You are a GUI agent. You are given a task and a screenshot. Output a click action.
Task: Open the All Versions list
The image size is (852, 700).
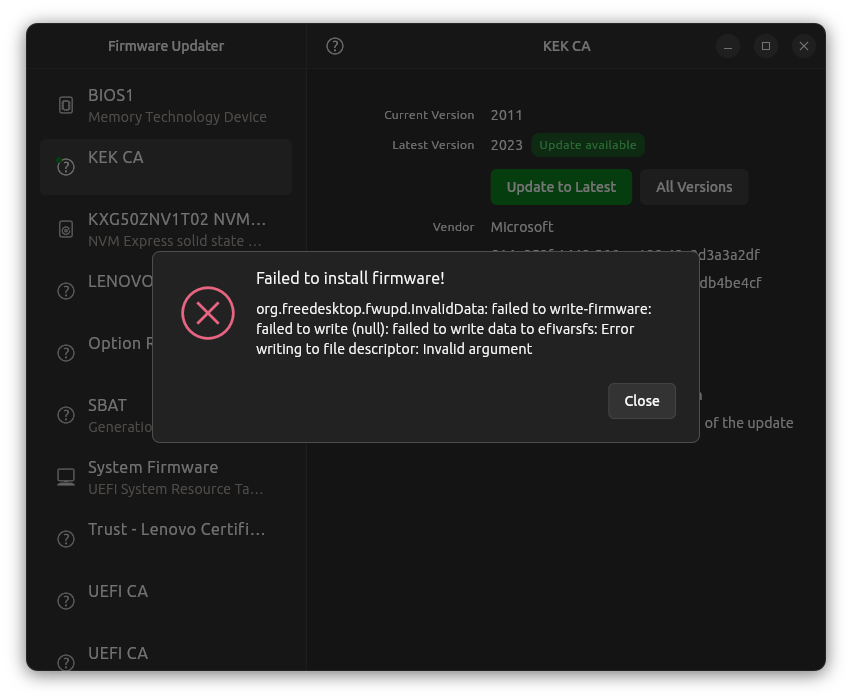694,187
